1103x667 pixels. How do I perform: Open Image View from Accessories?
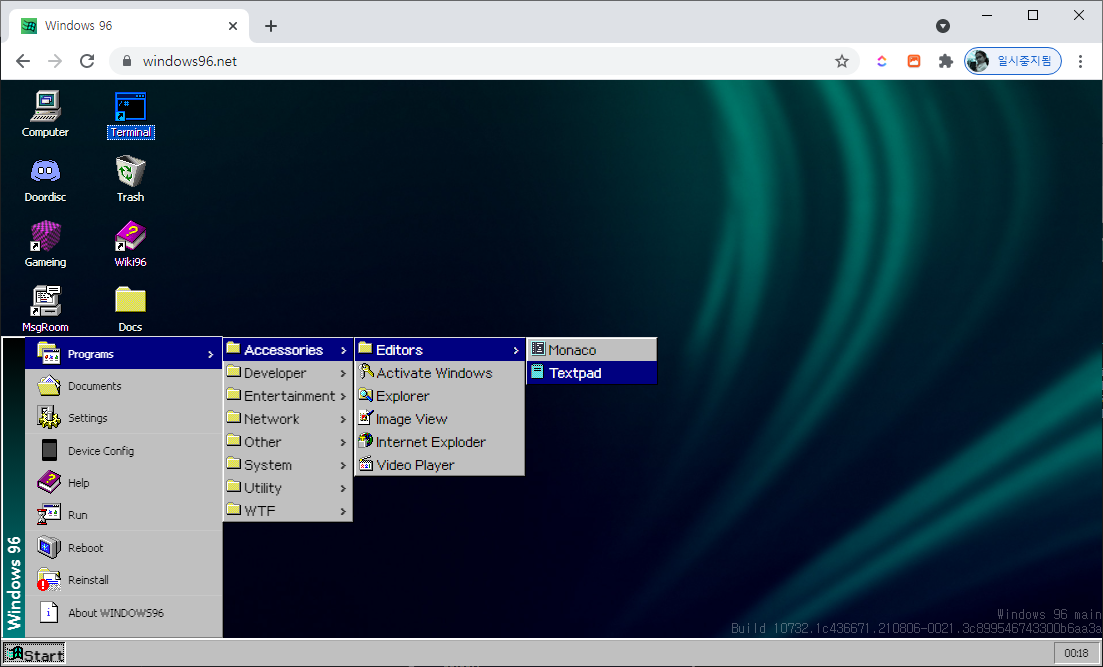click(440, 419)
